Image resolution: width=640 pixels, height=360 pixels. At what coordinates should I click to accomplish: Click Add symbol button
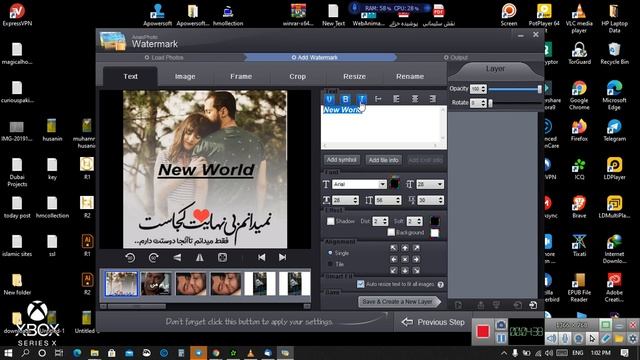click(342, 160)
